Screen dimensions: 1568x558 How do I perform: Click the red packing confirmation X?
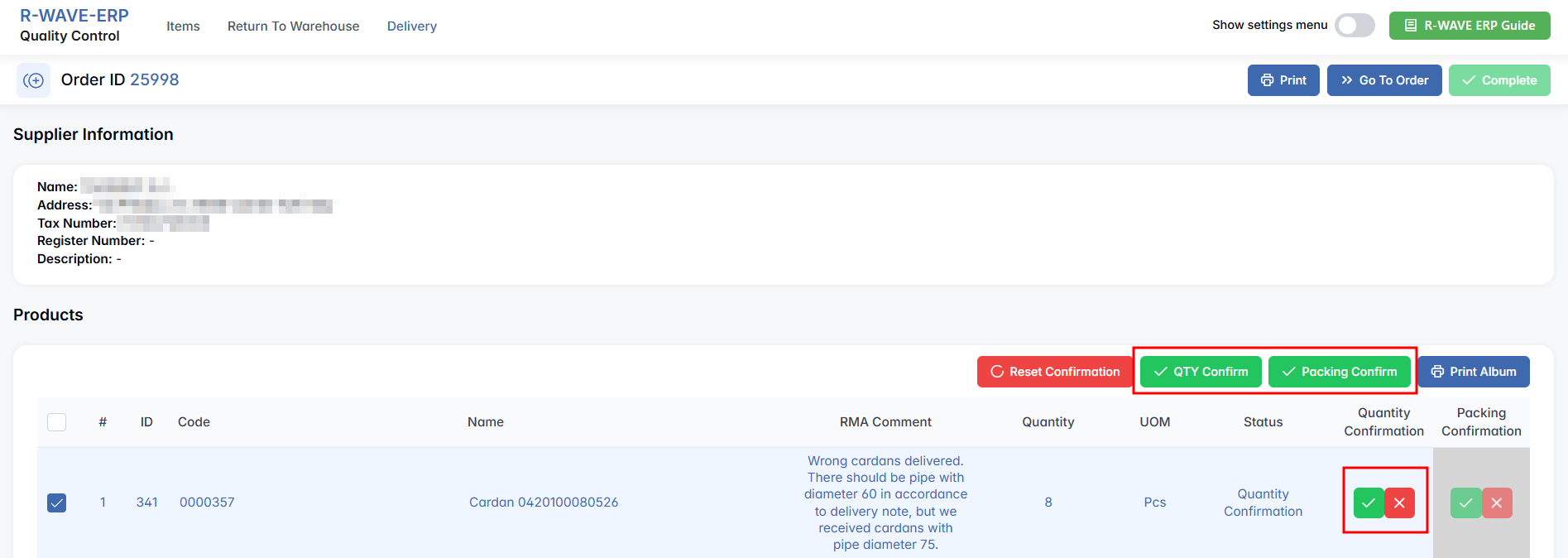click(1497, 503)
